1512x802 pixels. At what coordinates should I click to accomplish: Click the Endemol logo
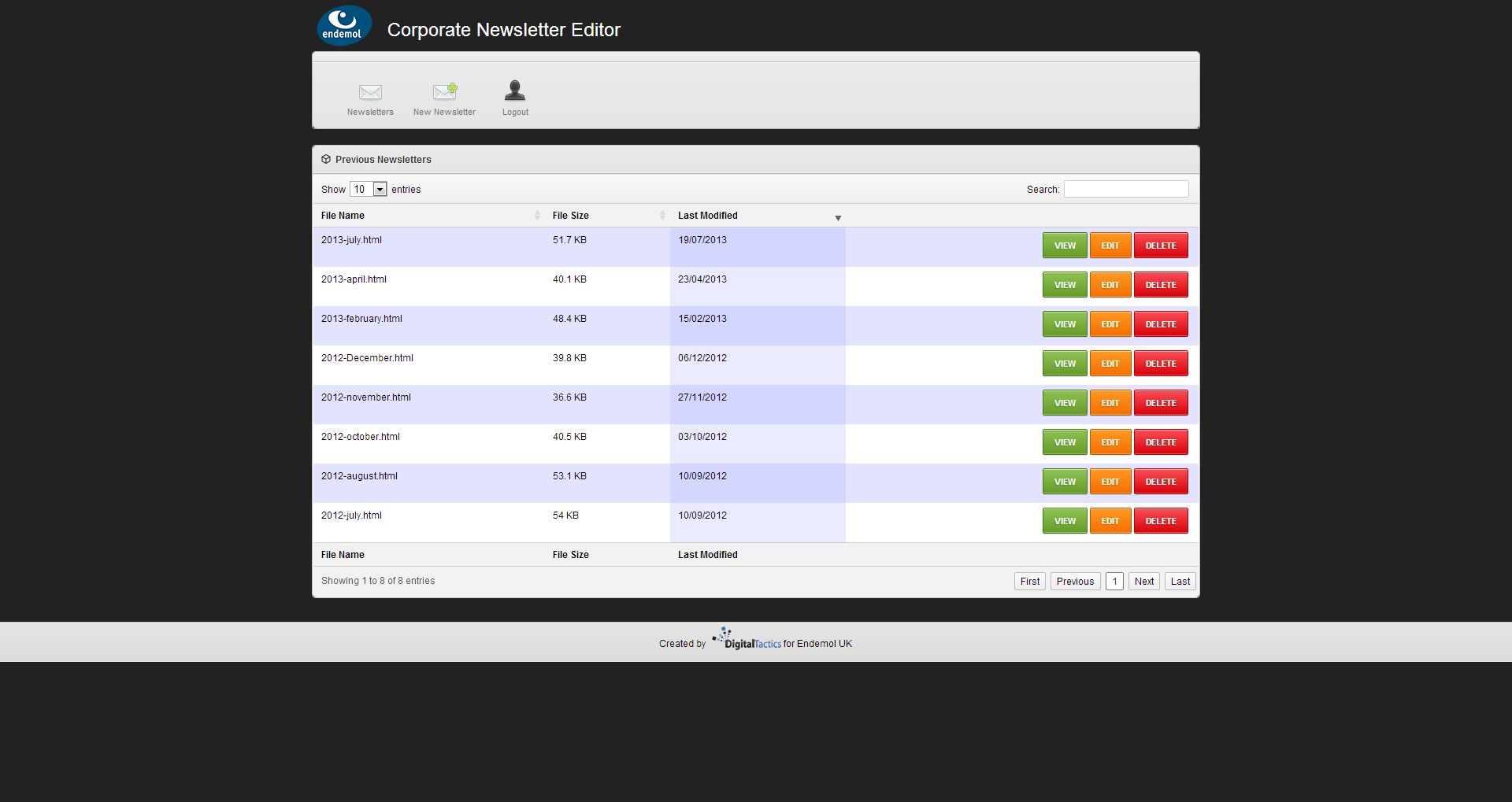coord(344,26)
